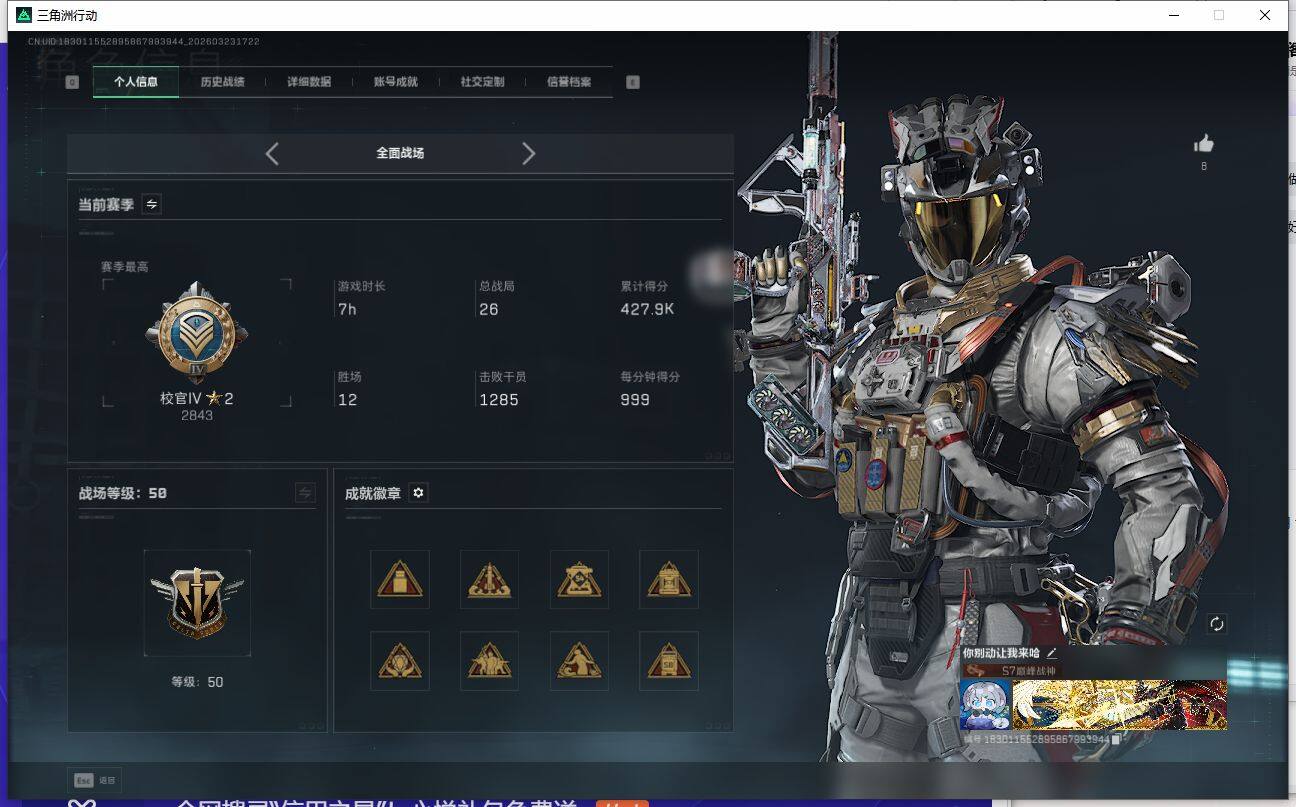1296x807 pixels.
Task: Go to previous game mode with left arrow
Action: pyautogui.click(x=272, y=153)
